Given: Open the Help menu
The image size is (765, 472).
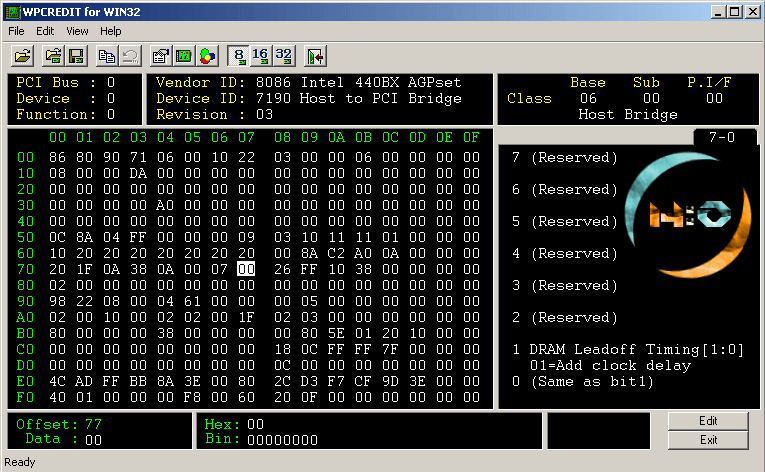Looking at the screenshot, I should 111,31.
